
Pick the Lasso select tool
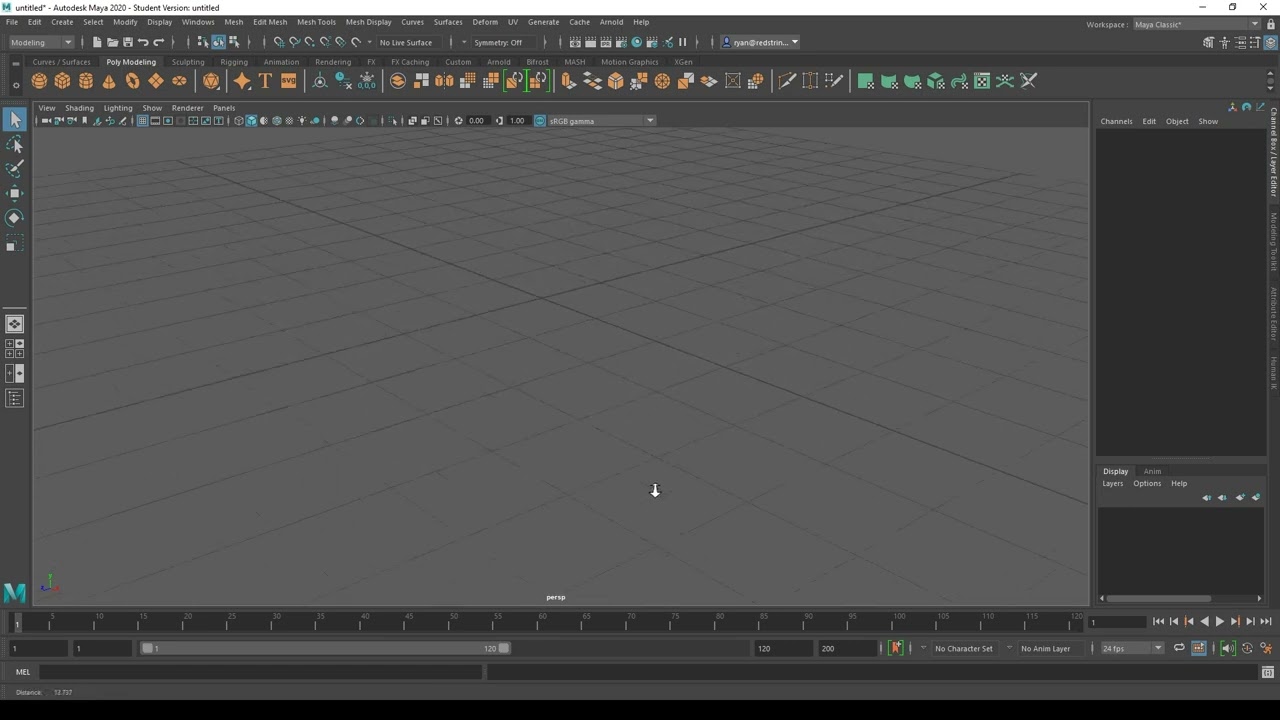tap(14, 145)
